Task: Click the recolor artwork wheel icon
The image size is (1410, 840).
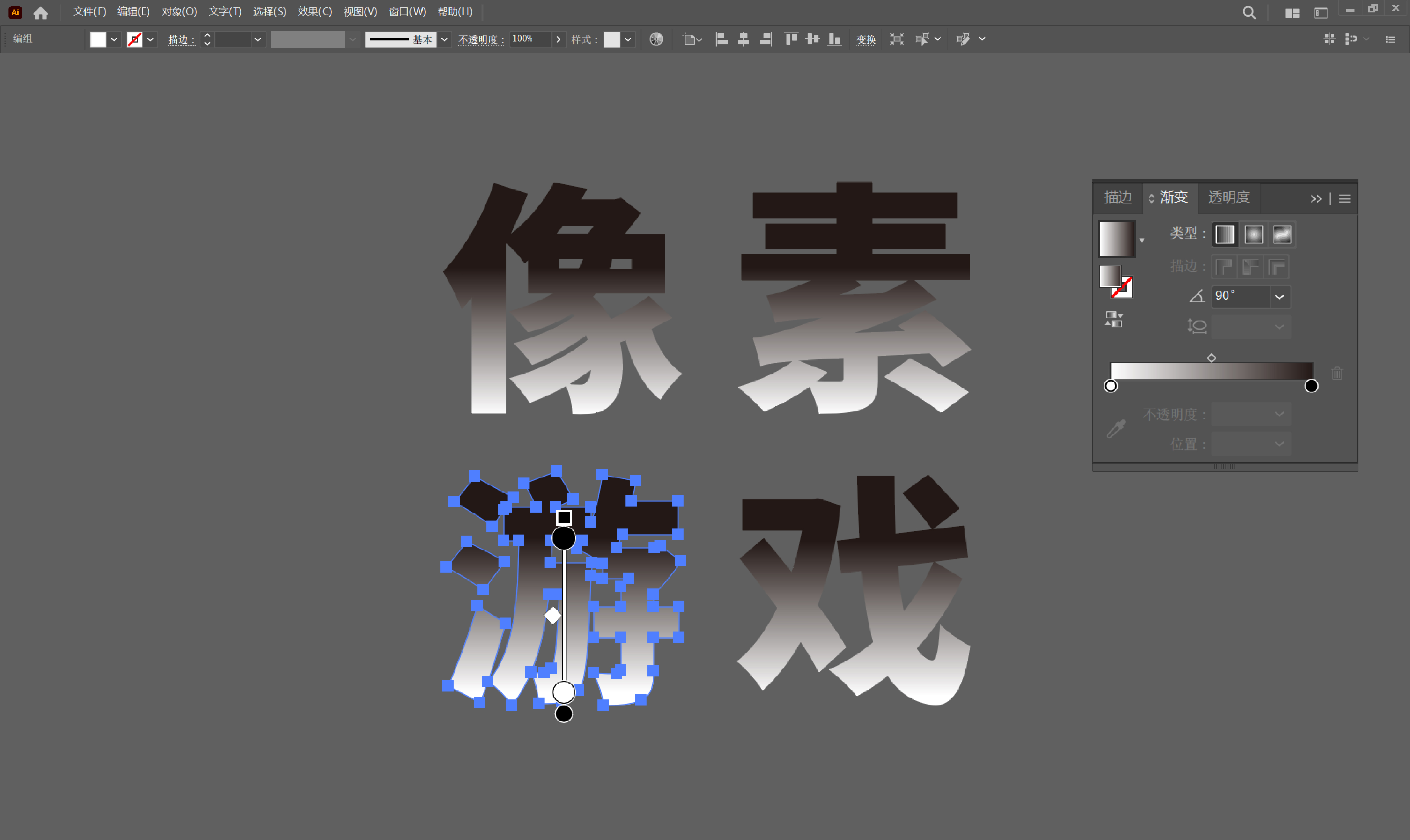Action: 656,39
